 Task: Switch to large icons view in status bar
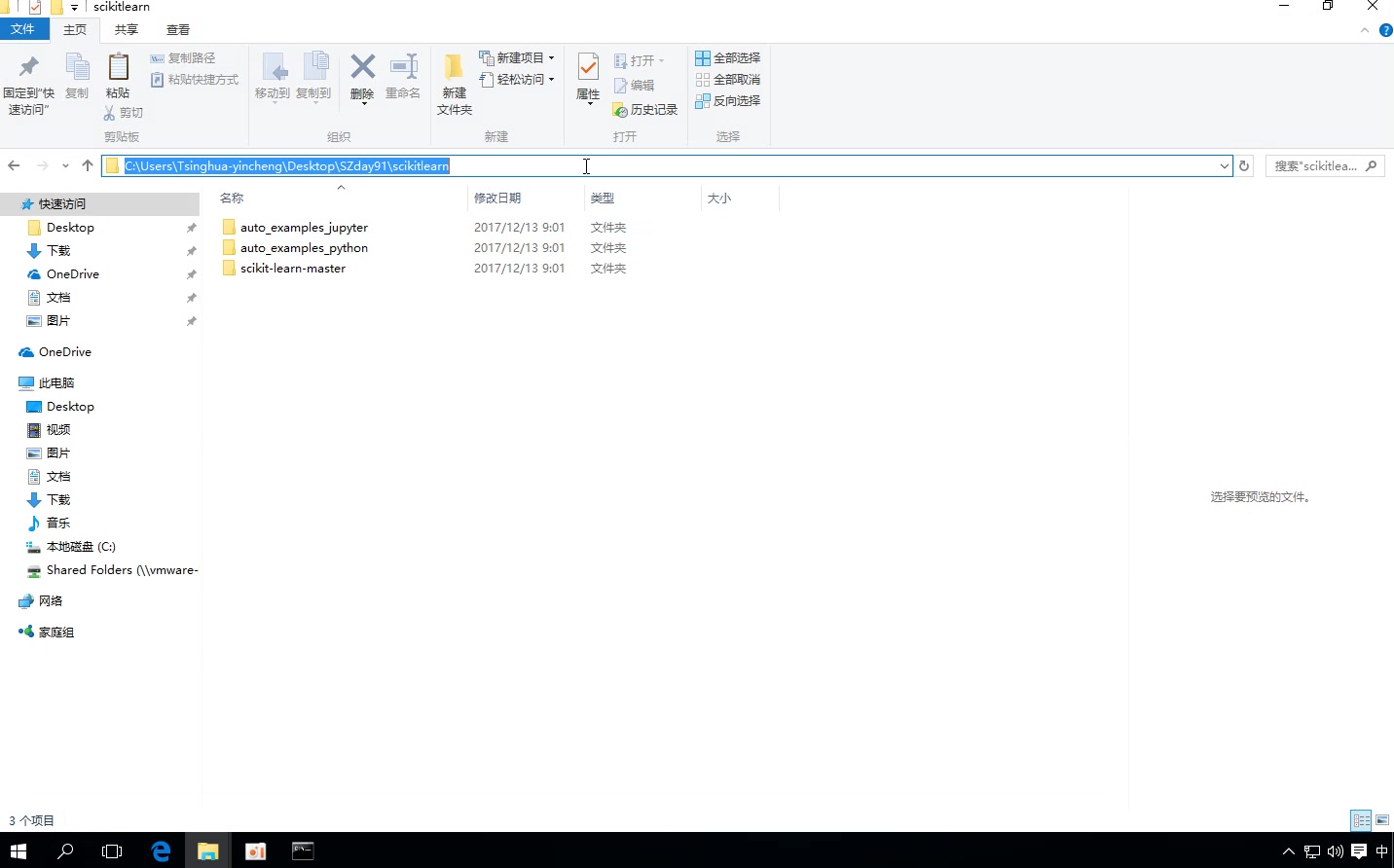1382,820
